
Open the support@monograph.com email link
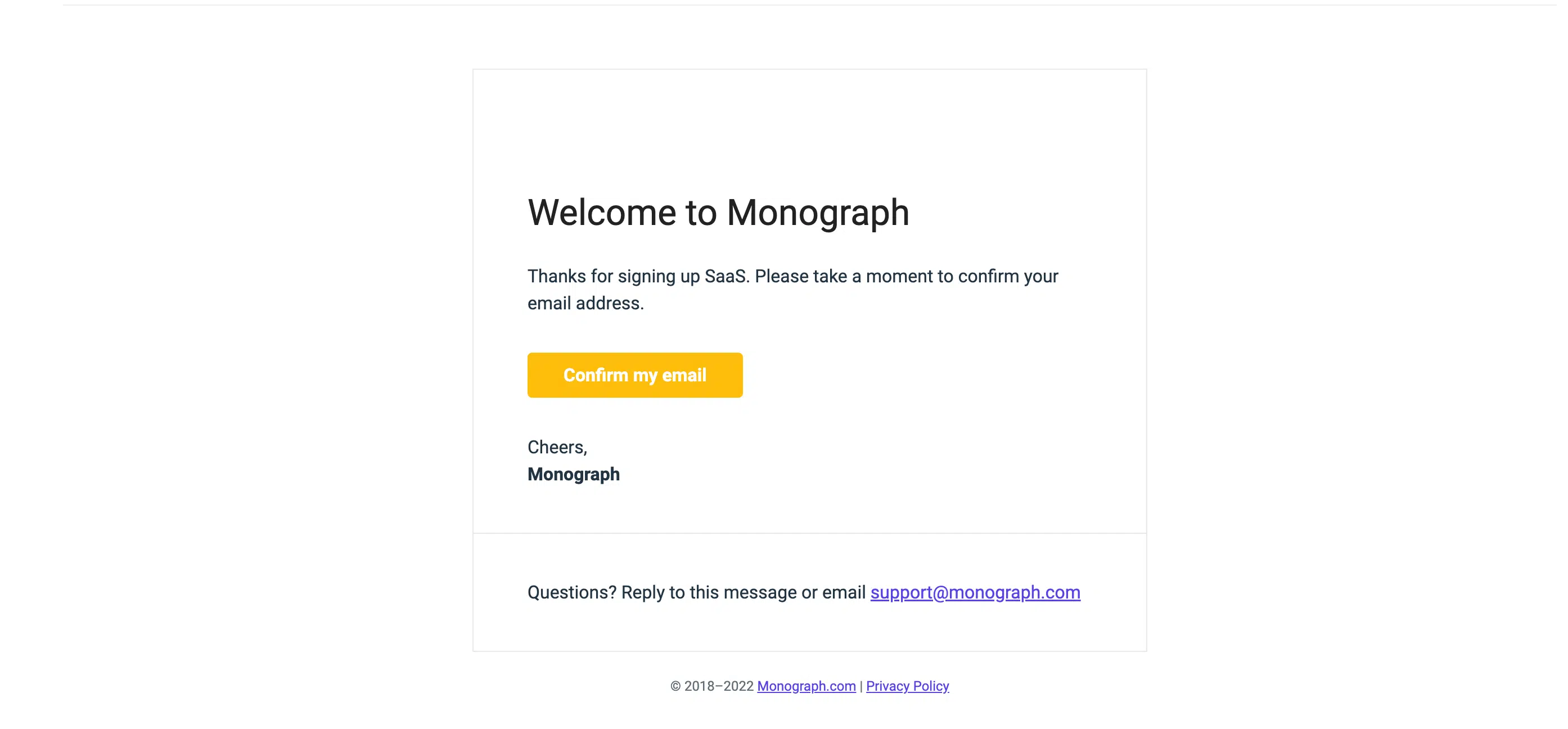975,592
